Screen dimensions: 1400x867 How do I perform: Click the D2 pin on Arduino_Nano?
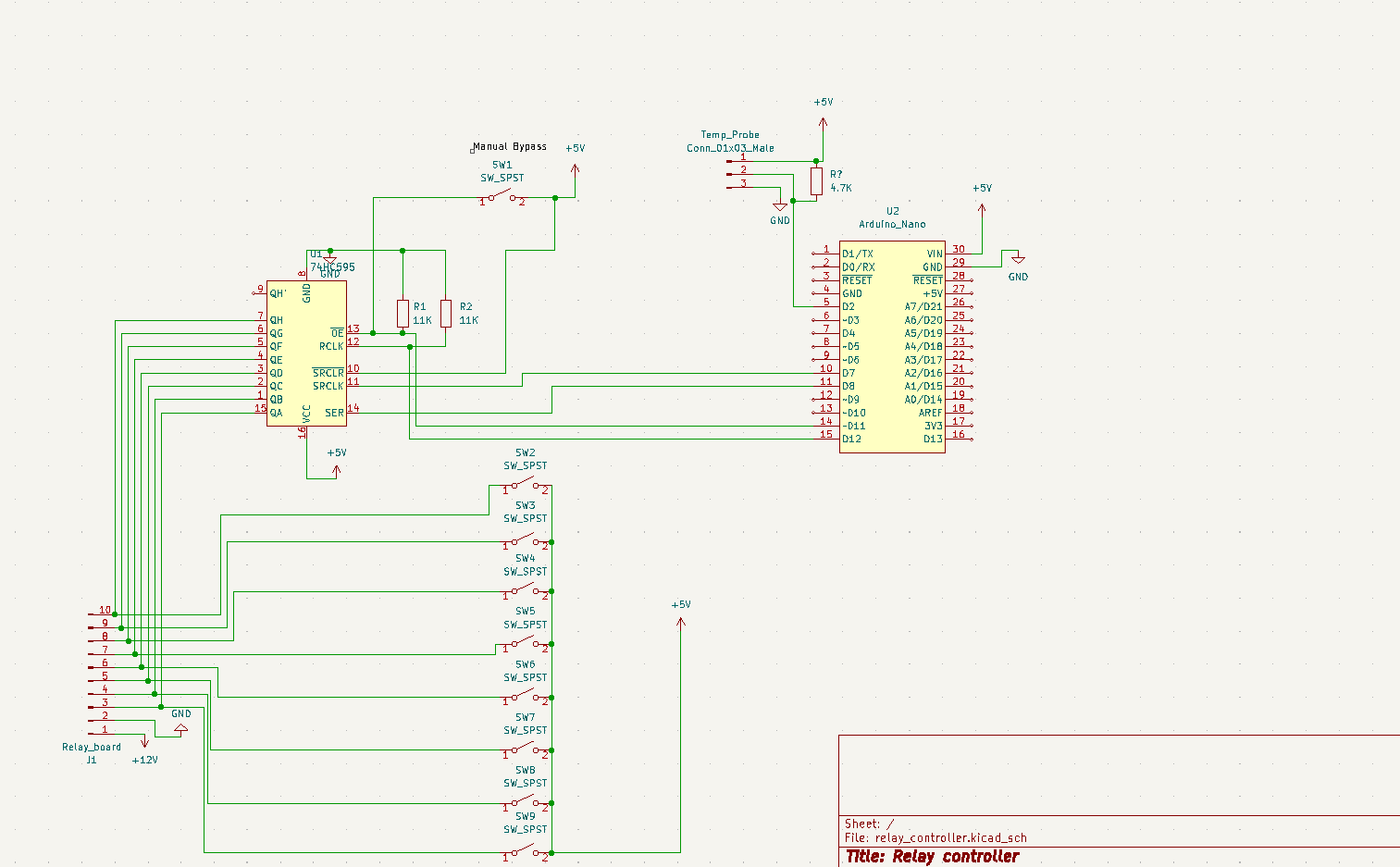[825, 306]
